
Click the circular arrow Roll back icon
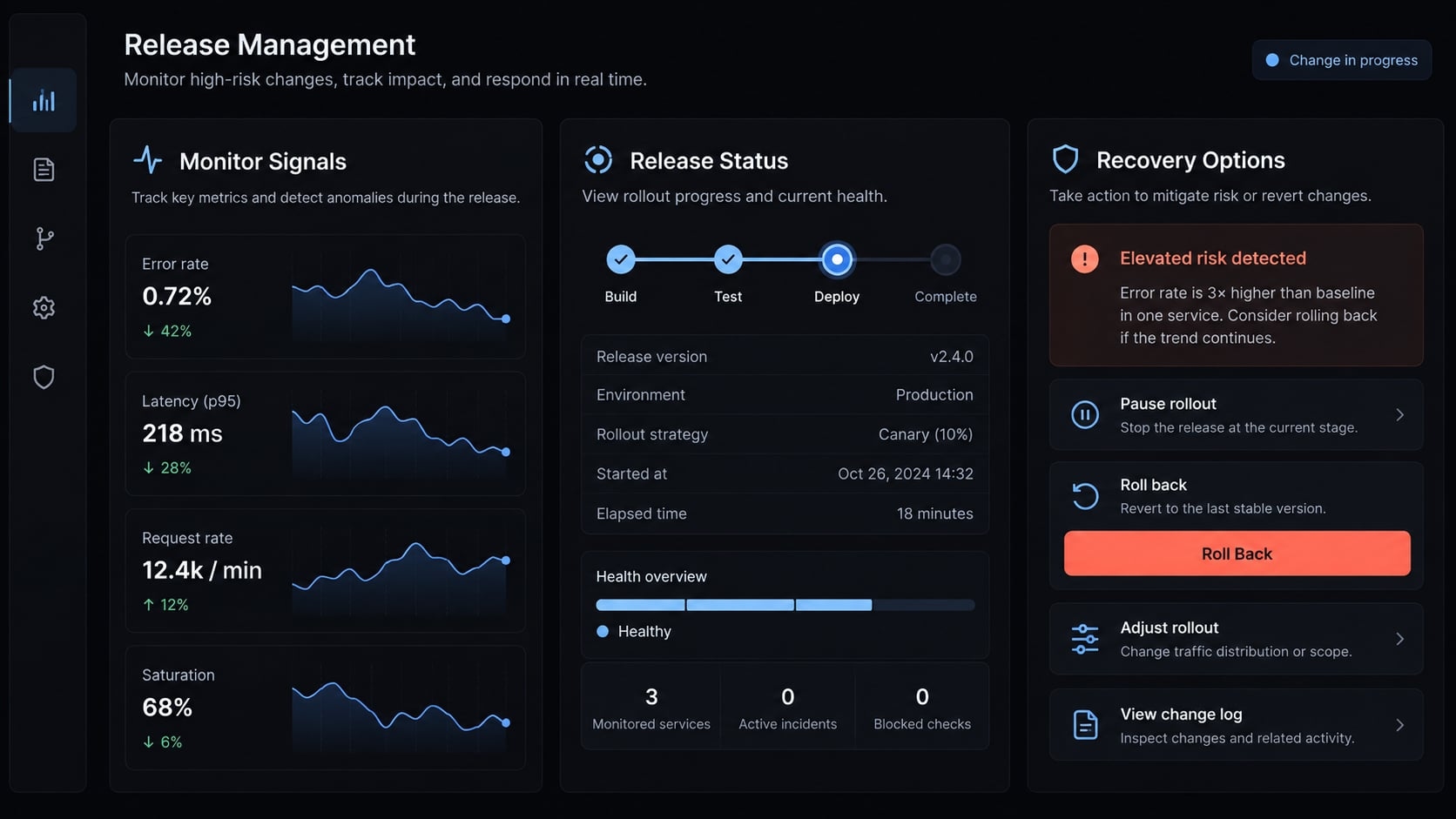[x=1085, y=496]
